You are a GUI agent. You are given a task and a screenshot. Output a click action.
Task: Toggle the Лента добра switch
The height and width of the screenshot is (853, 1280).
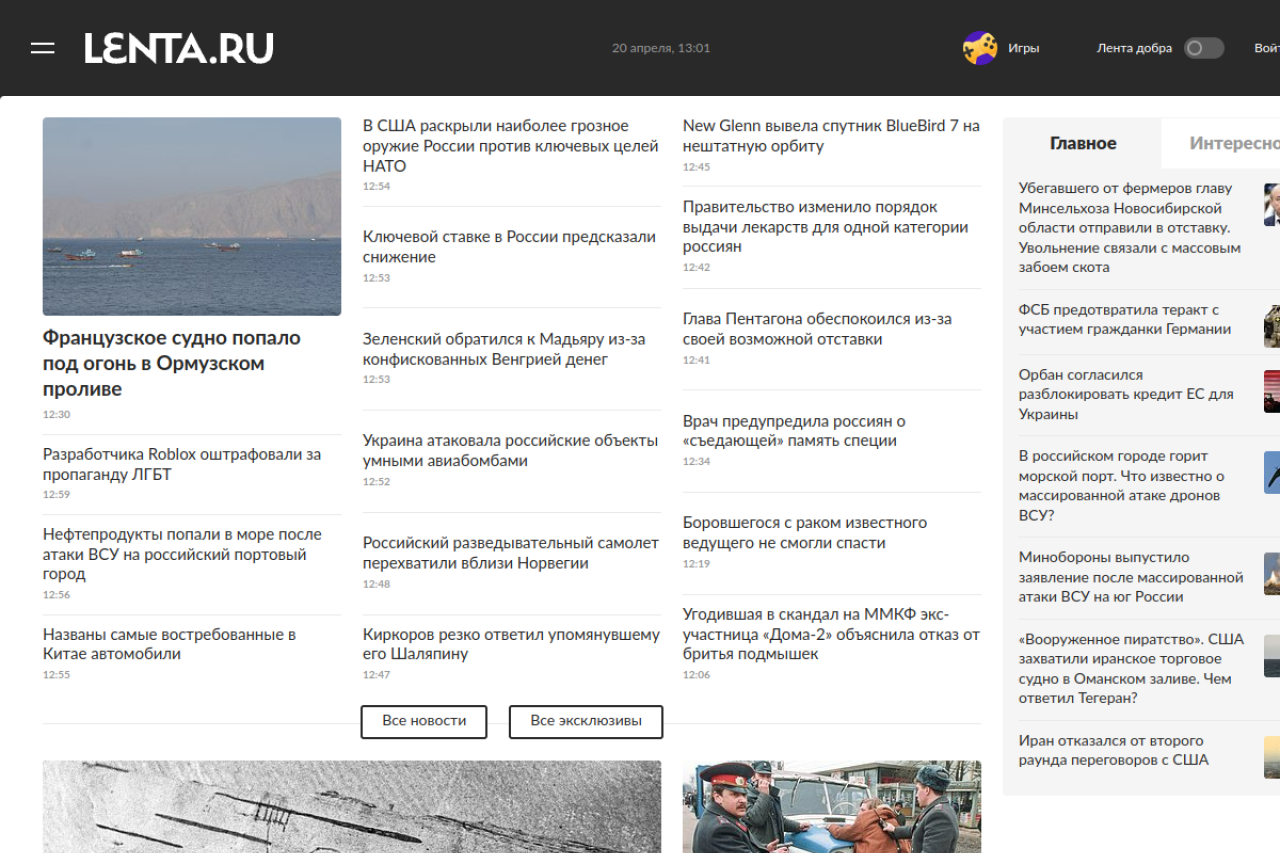coord(1203,48)
